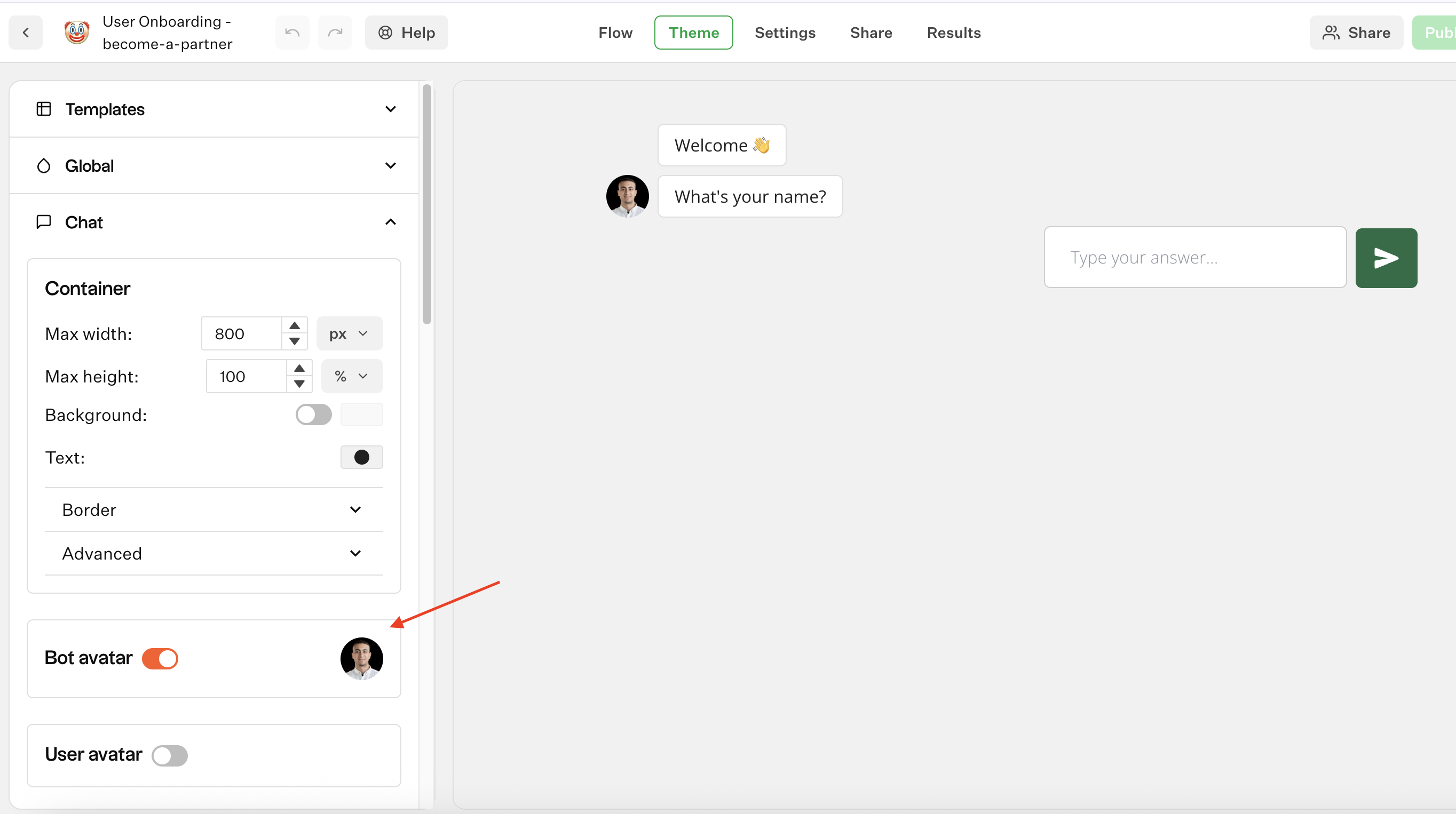Open the Results tab
Viewport: 1456px width, 814px height.
point(954,33)
